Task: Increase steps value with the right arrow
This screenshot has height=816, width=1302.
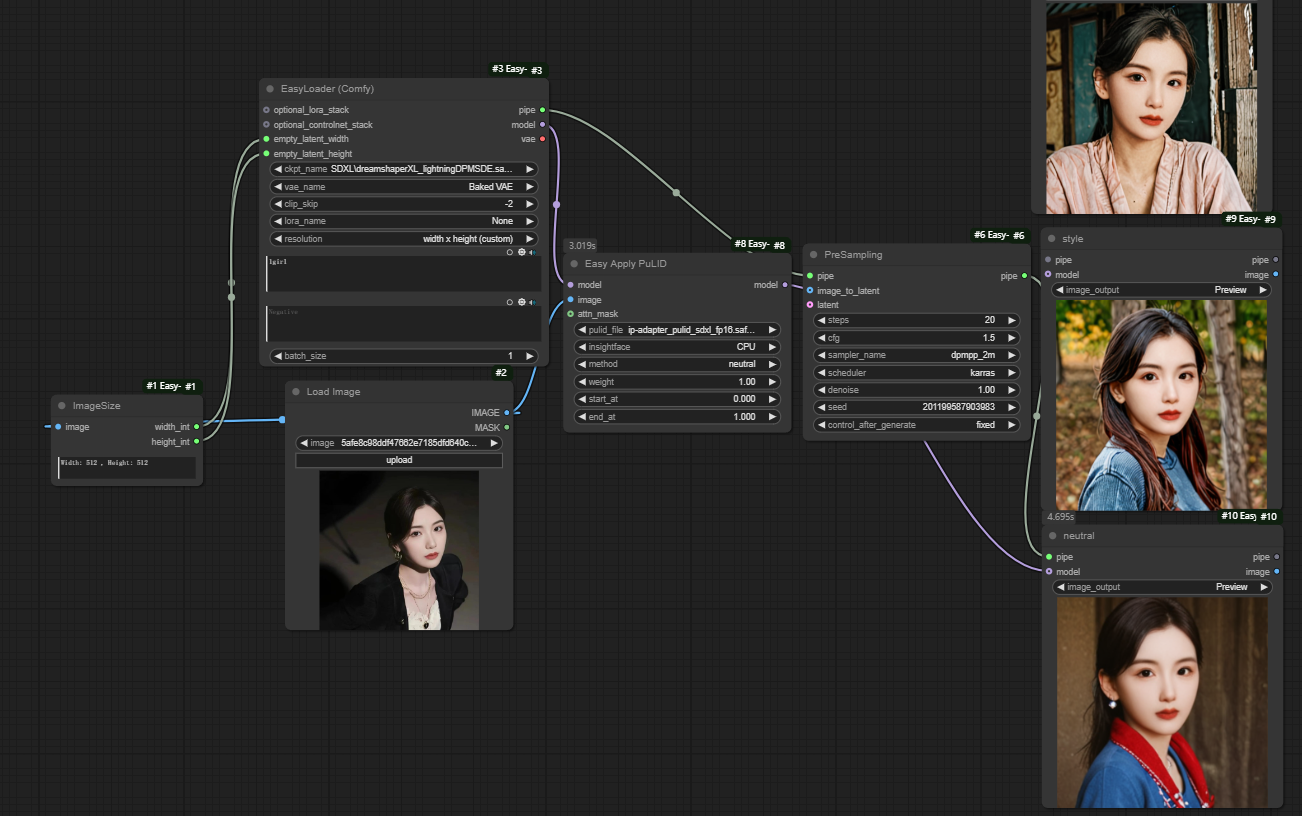Action: tap(1012, 321)
